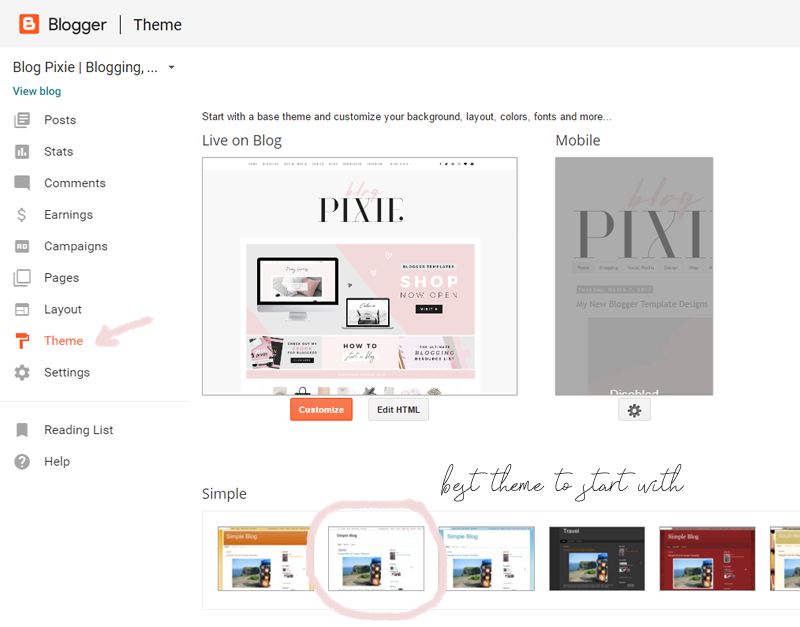The width and height of the screenshot is (800, 627).
Task: Expand the Blog Pixie blog selector dropdown
Action: (x=171, y=67)
